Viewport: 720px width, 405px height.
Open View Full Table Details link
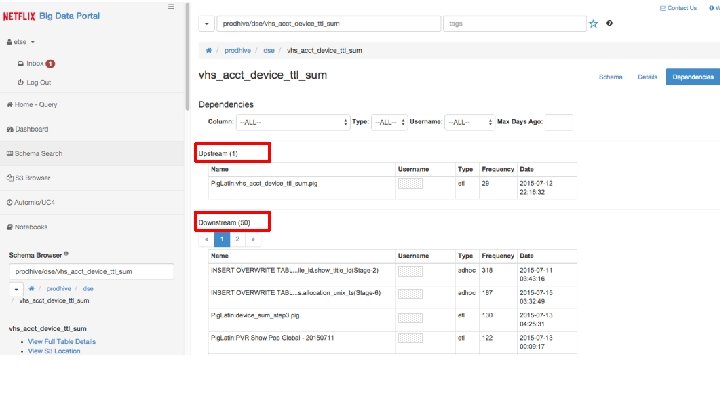[x=62, y=341]
